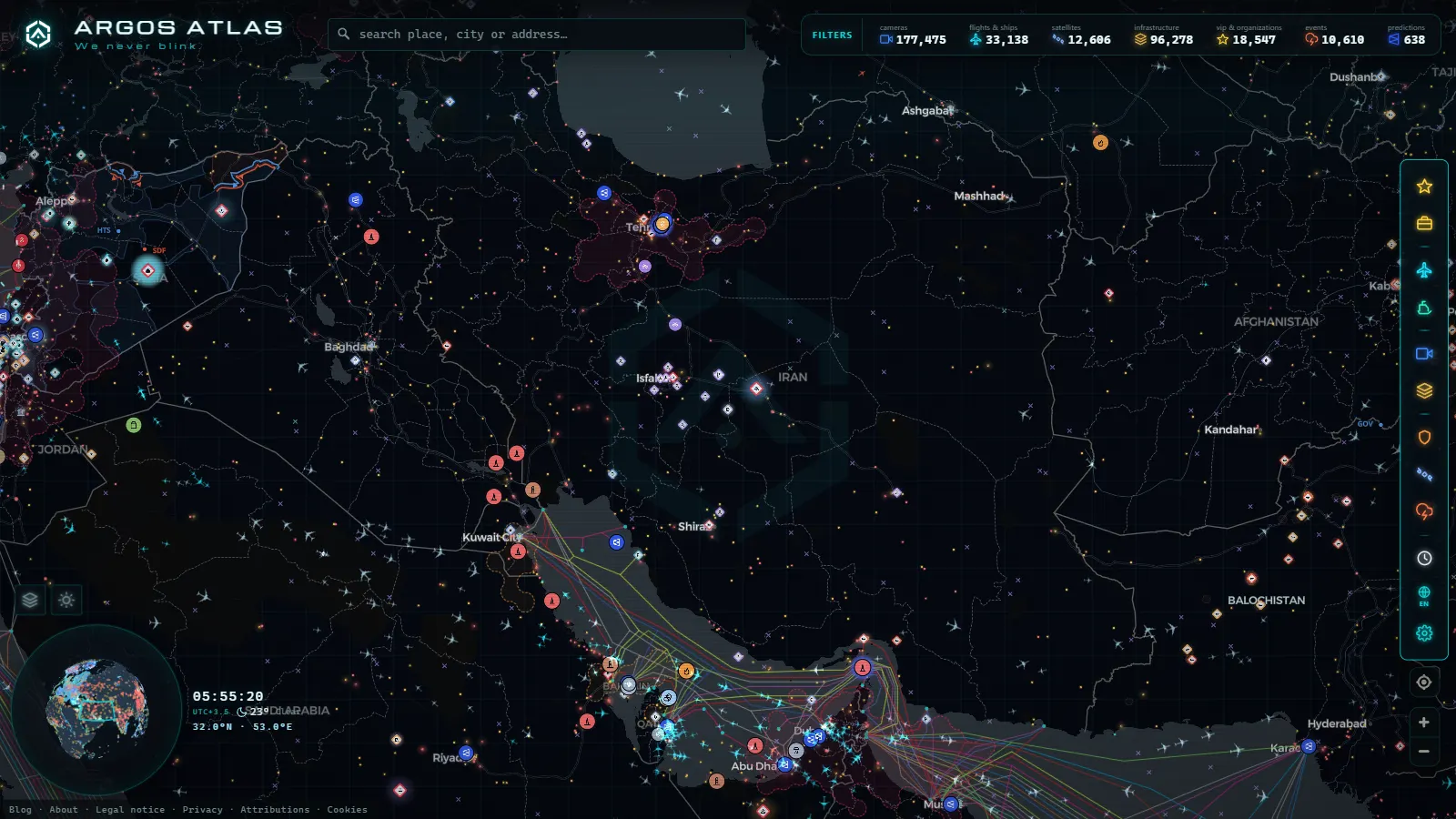Toggle the airplane flights layer in sidebar
This screenshot has height=819, width=1456.
coord(1424,270)
